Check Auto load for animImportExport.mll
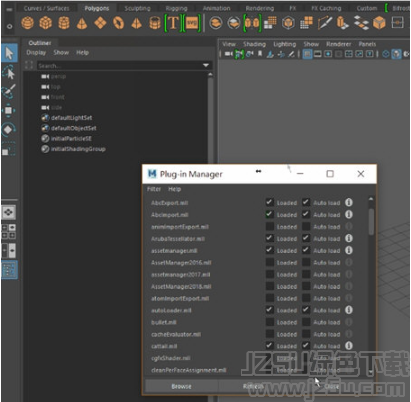The image size is (411, 402). point(306,227)
